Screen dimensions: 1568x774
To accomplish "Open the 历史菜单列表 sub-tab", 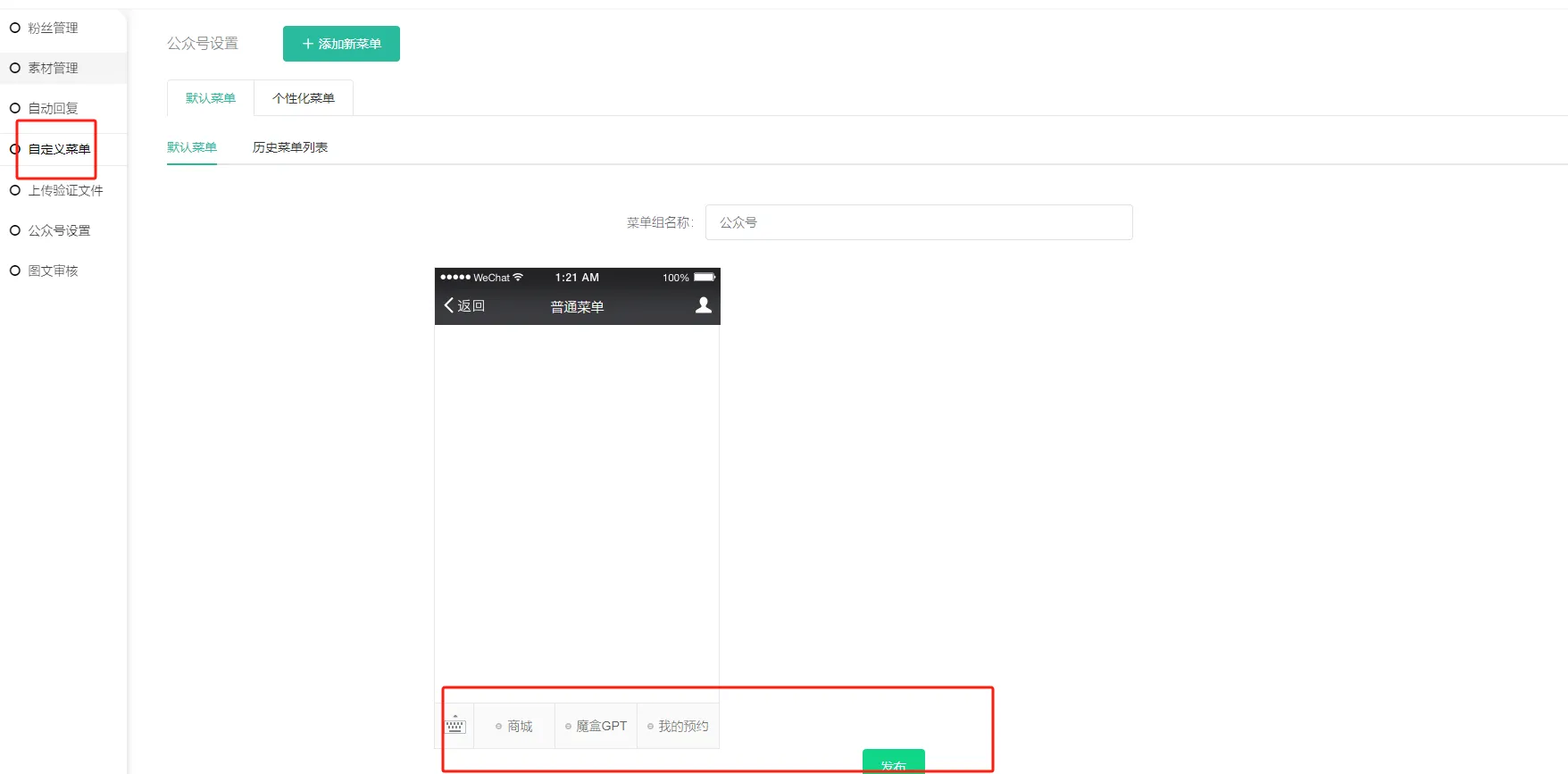I will pos(290,147).
